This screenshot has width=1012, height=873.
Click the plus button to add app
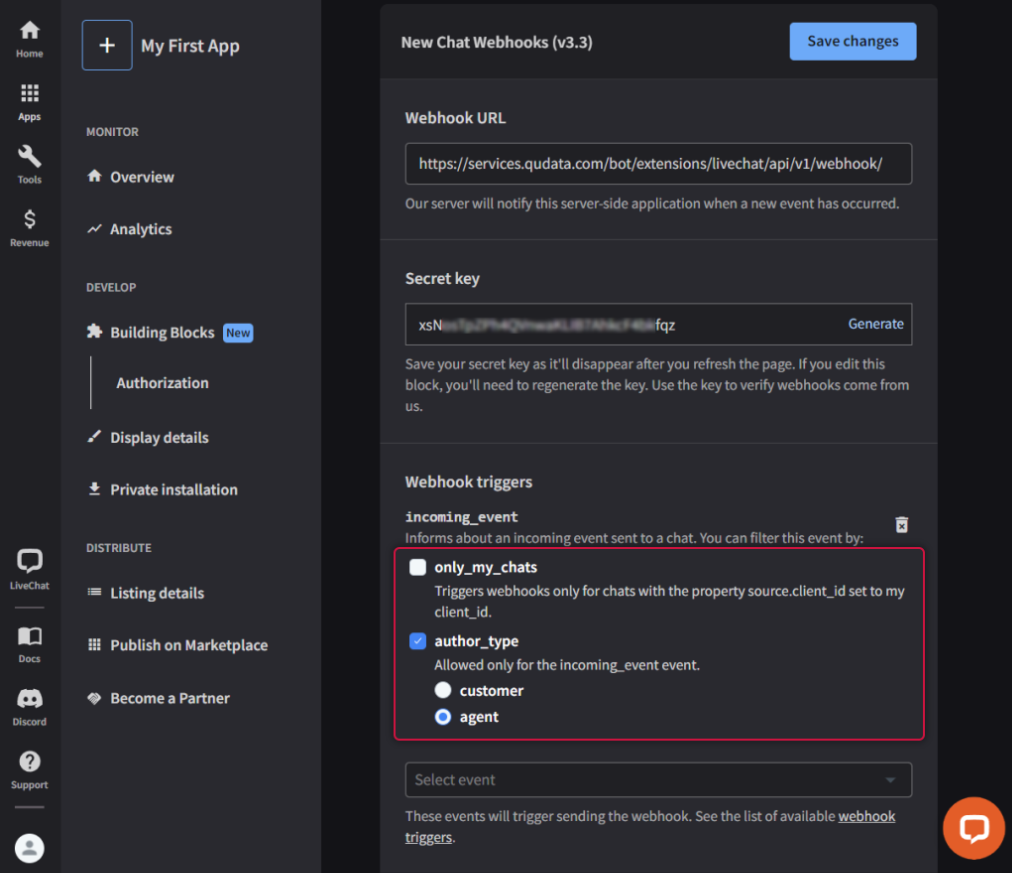click(x=107, y=46)
